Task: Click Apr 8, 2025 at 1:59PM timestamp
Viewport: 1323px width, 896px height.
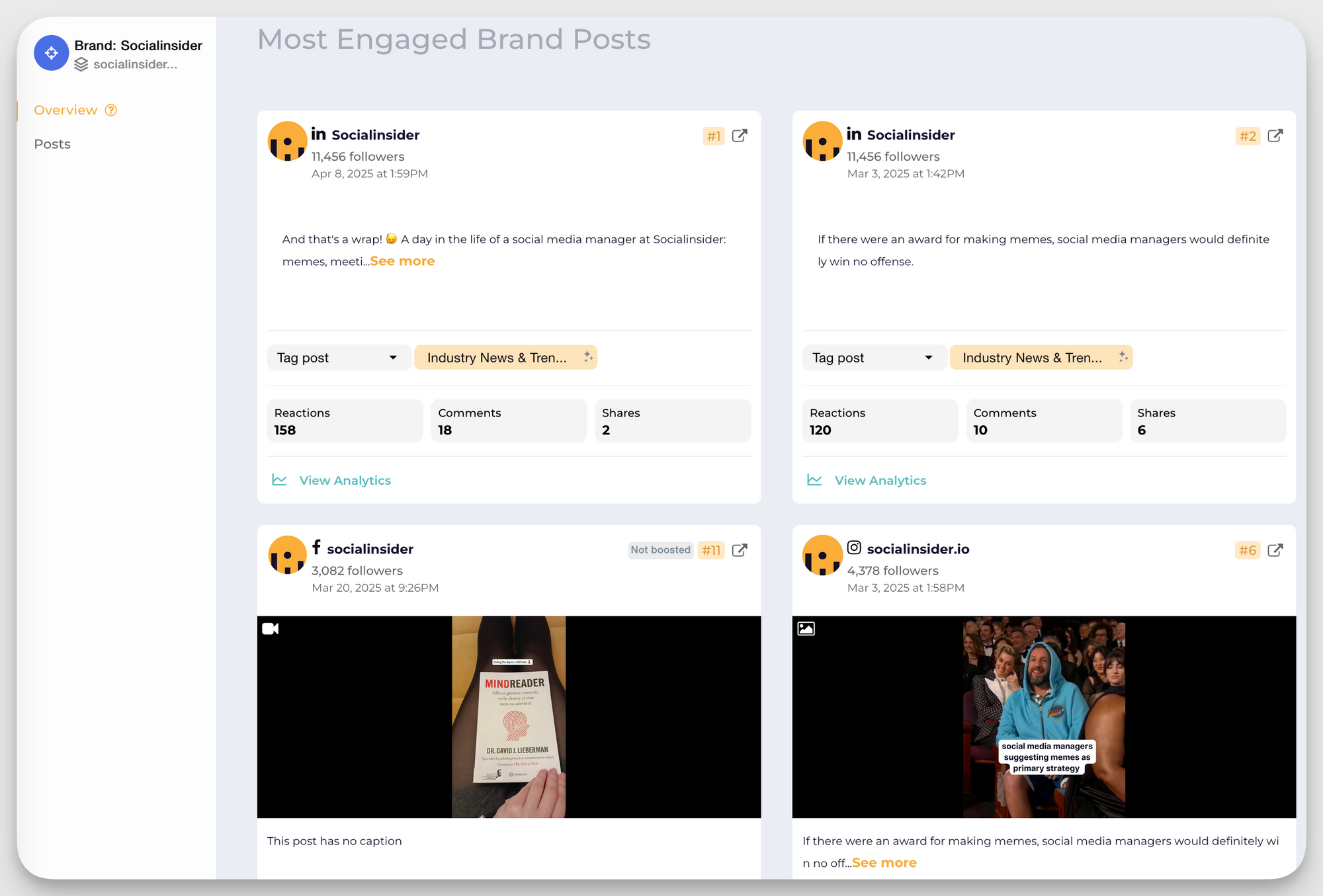Action: (370, 174)
